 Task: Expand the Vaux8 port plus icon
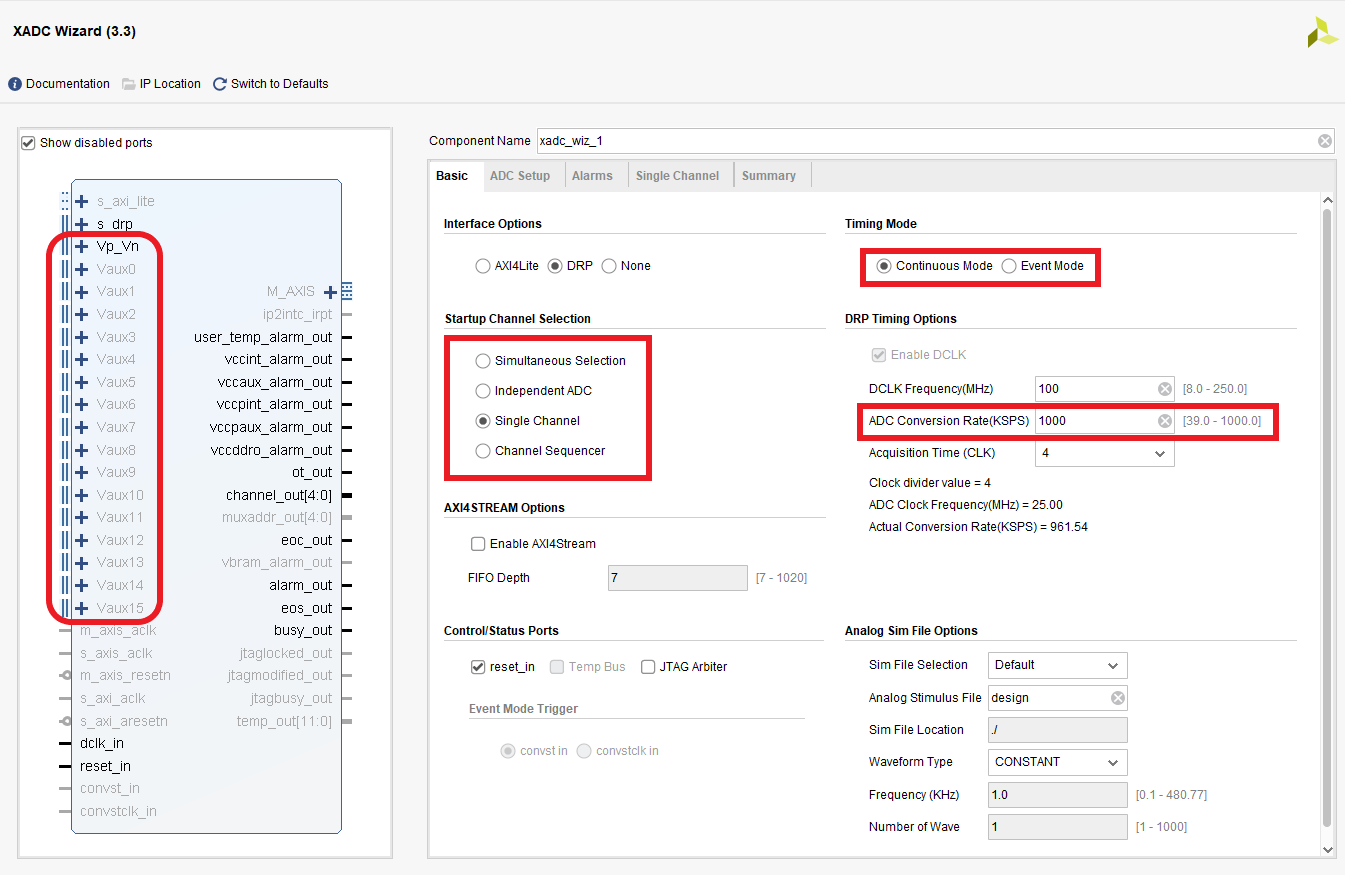pos(82,450)
